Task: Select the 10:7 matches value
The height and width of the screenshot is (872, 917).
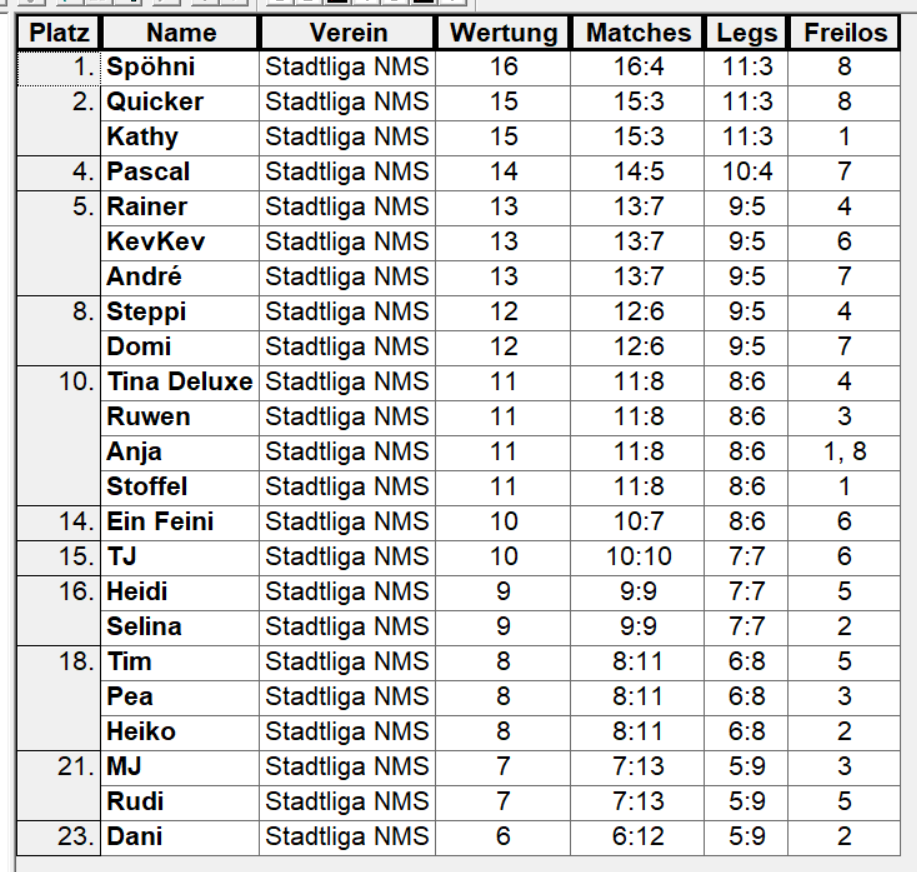Action: (x=638, y=522)
